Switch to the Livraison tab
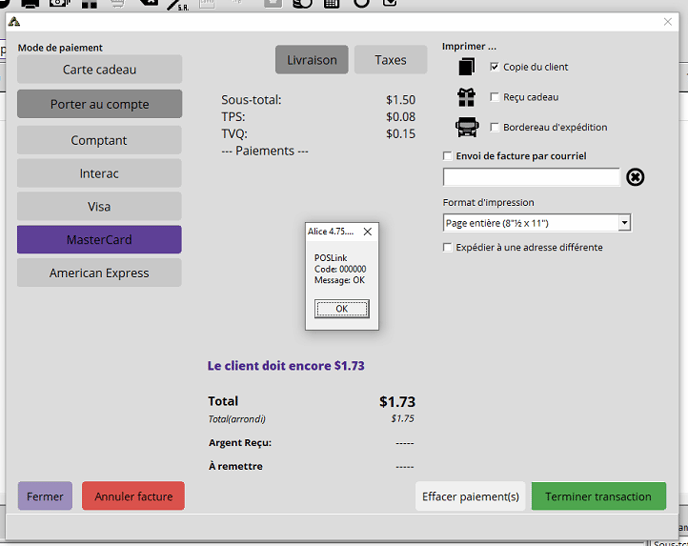The image size is (688, 546). click(x=312, y=60)
